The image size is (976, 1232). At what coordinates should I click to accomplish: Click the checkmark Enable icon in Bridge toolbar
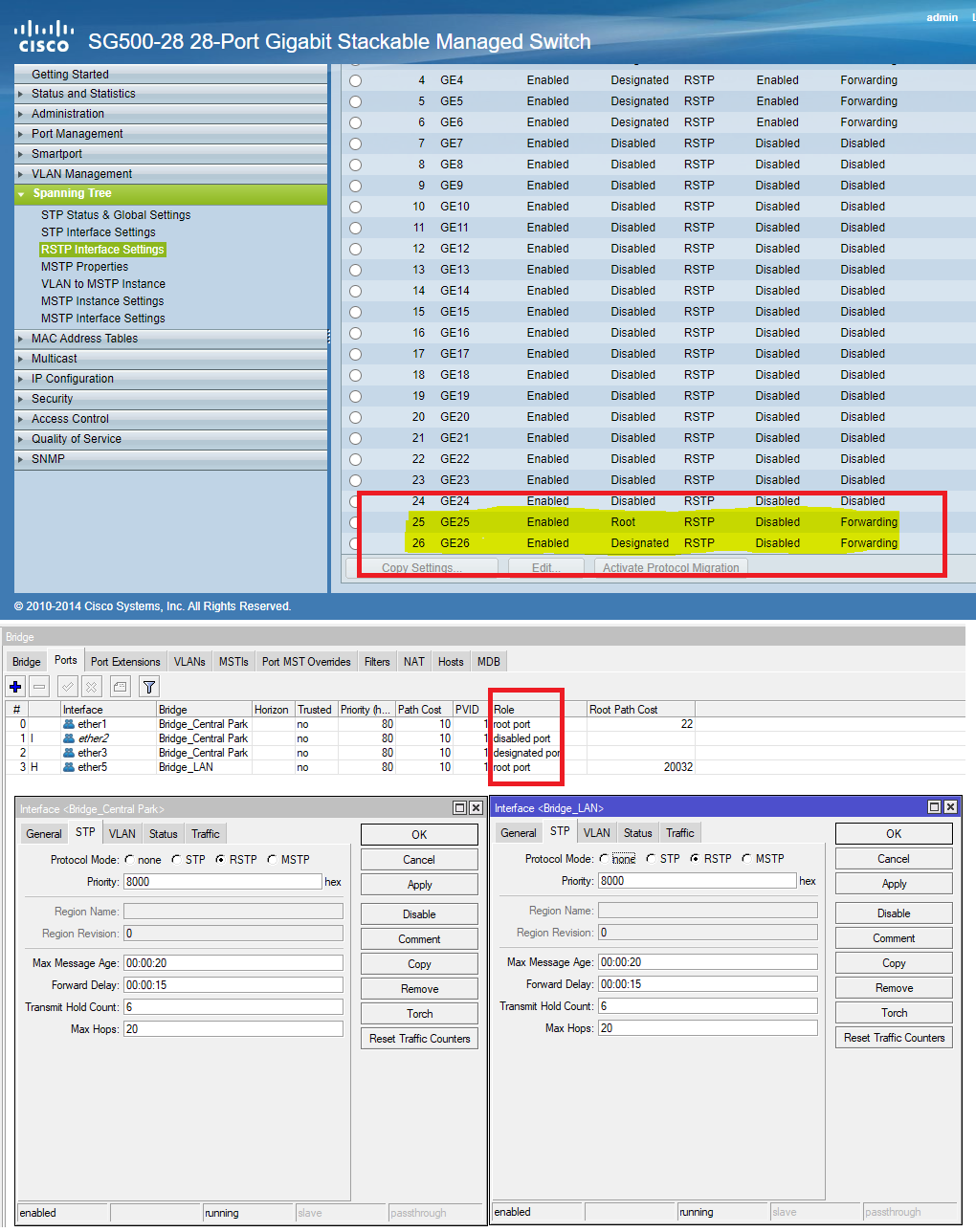tap(68, 687)
